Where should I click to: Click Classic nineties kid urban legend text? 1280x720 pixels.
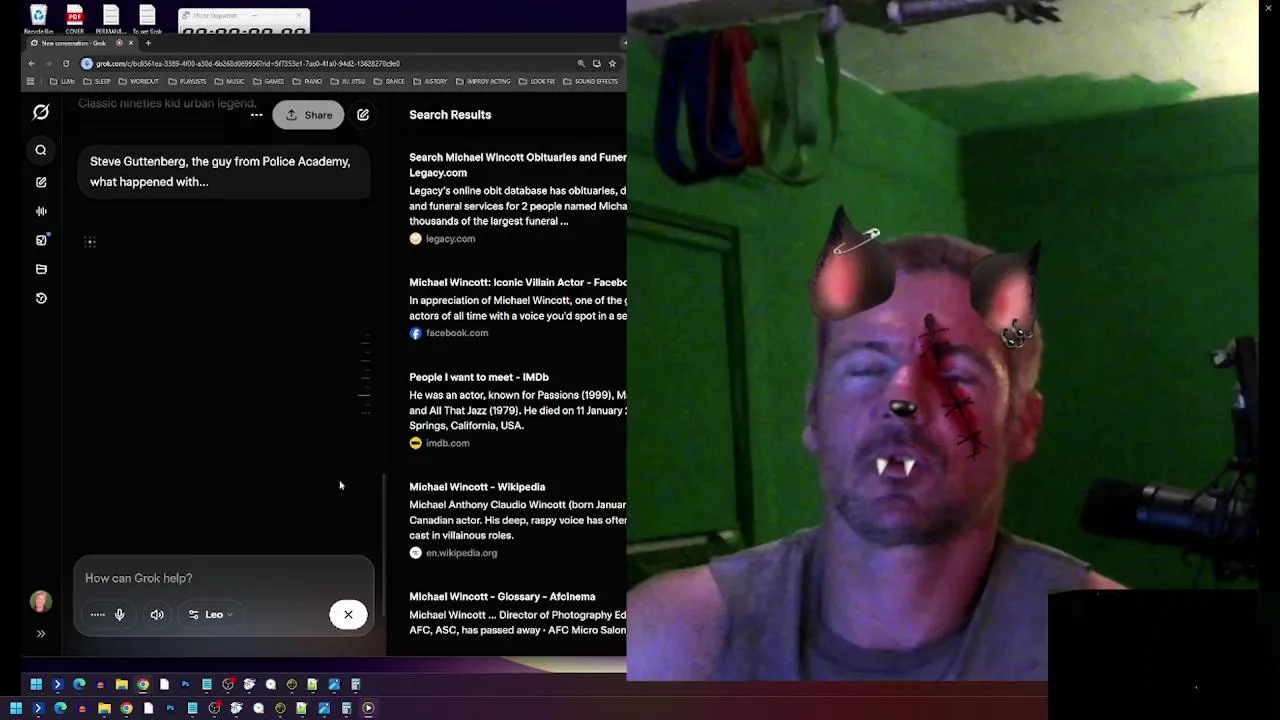click(x=167, y=103)
